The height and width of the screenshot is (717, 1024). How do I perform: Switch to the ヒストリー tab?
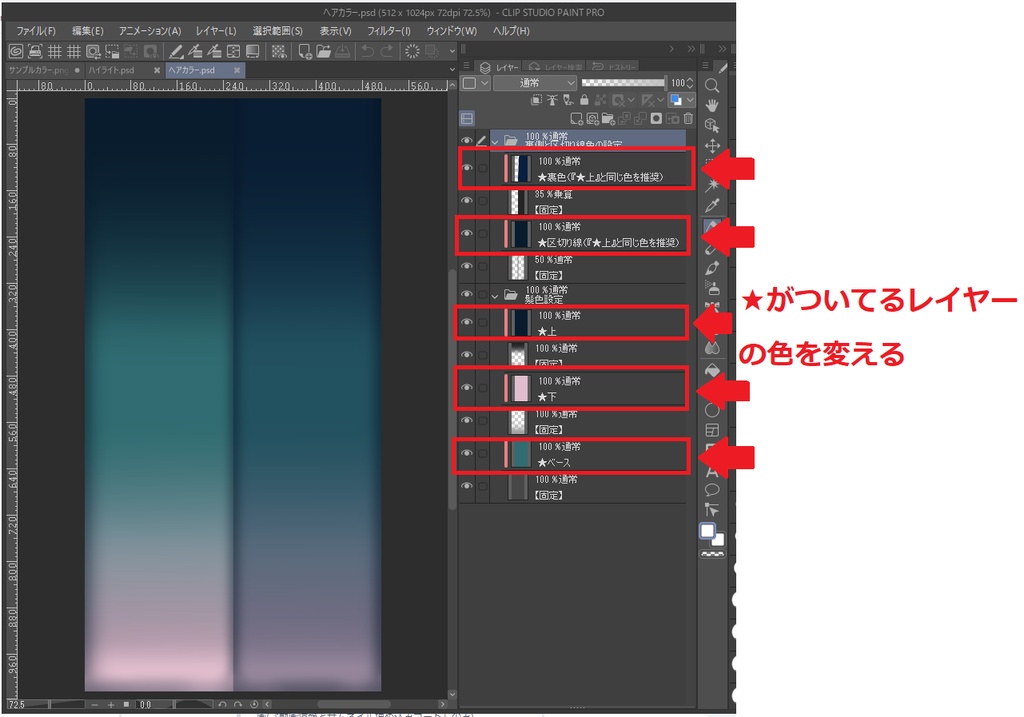coord(622,66)
